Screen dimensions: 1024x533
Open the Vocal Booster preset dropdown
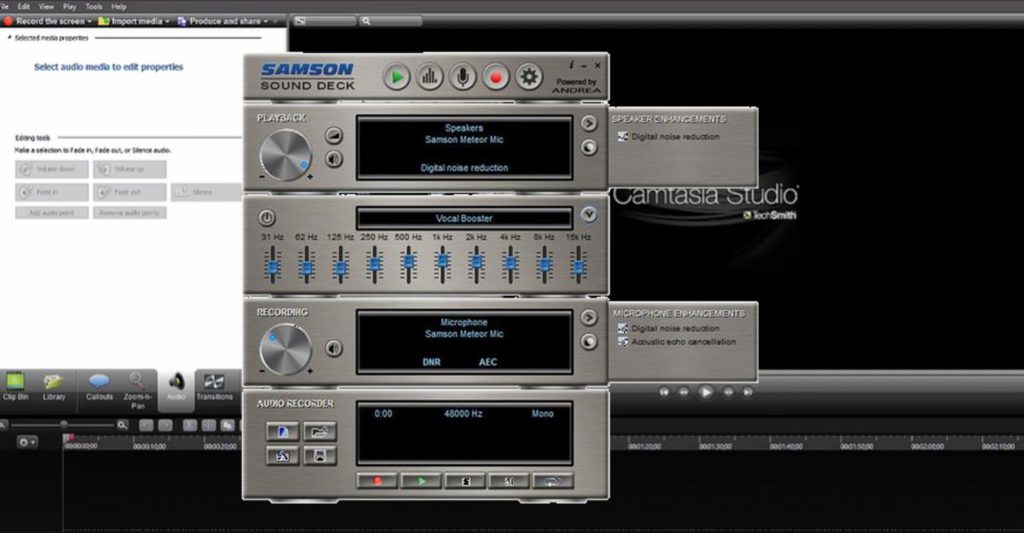point(589,214)
